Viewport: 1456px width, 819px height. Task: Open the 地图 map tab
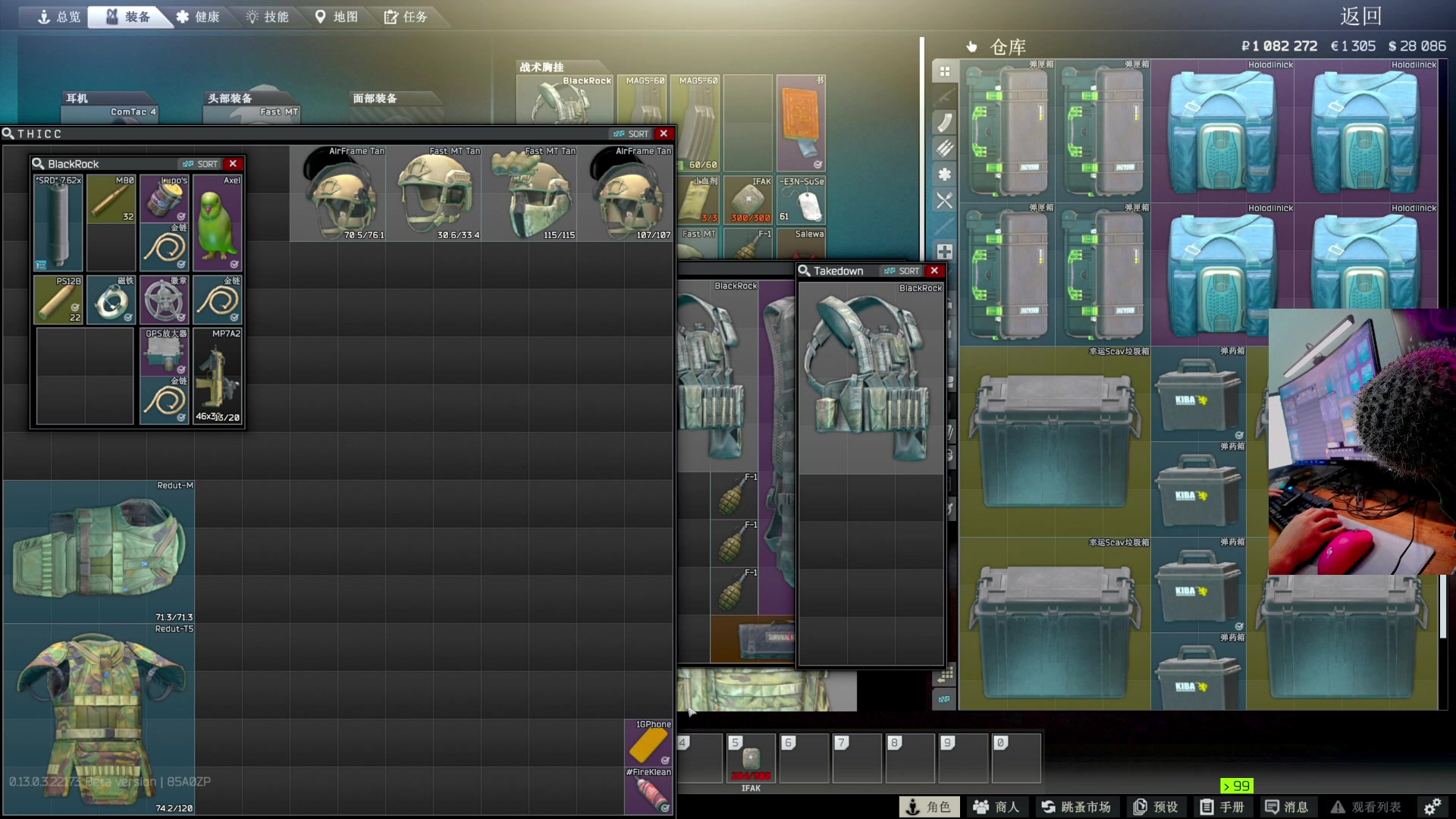(x=337, y=17)
